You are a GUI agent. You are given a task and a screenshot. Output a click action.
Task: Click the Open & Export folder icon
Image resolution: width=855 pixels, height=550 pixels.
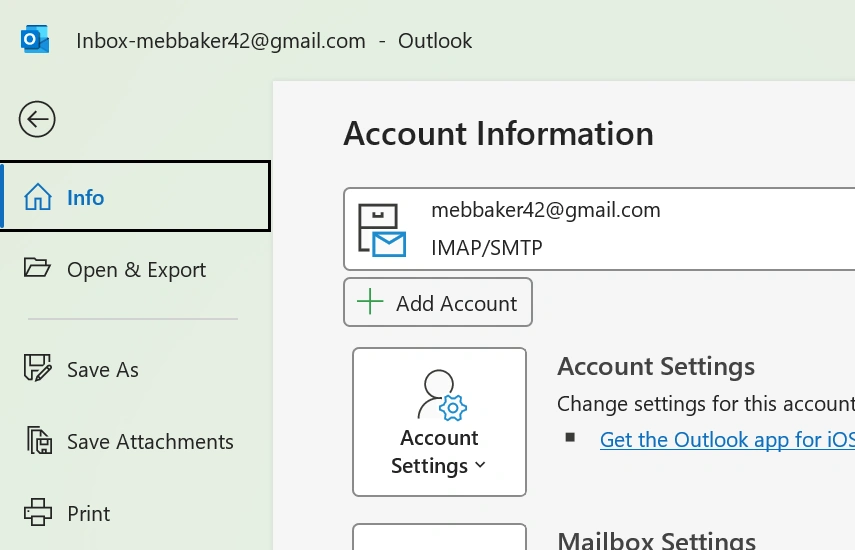[37, 268]
